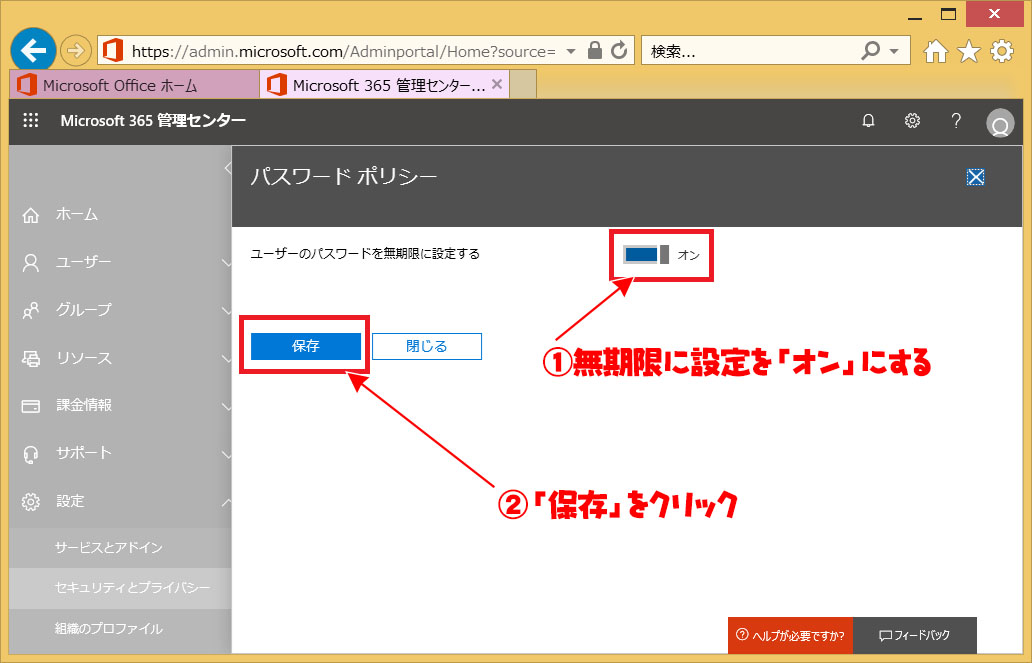The image size is (1032, 663).
Task: Click the question mark help icon
Action: tap(956, 120)
